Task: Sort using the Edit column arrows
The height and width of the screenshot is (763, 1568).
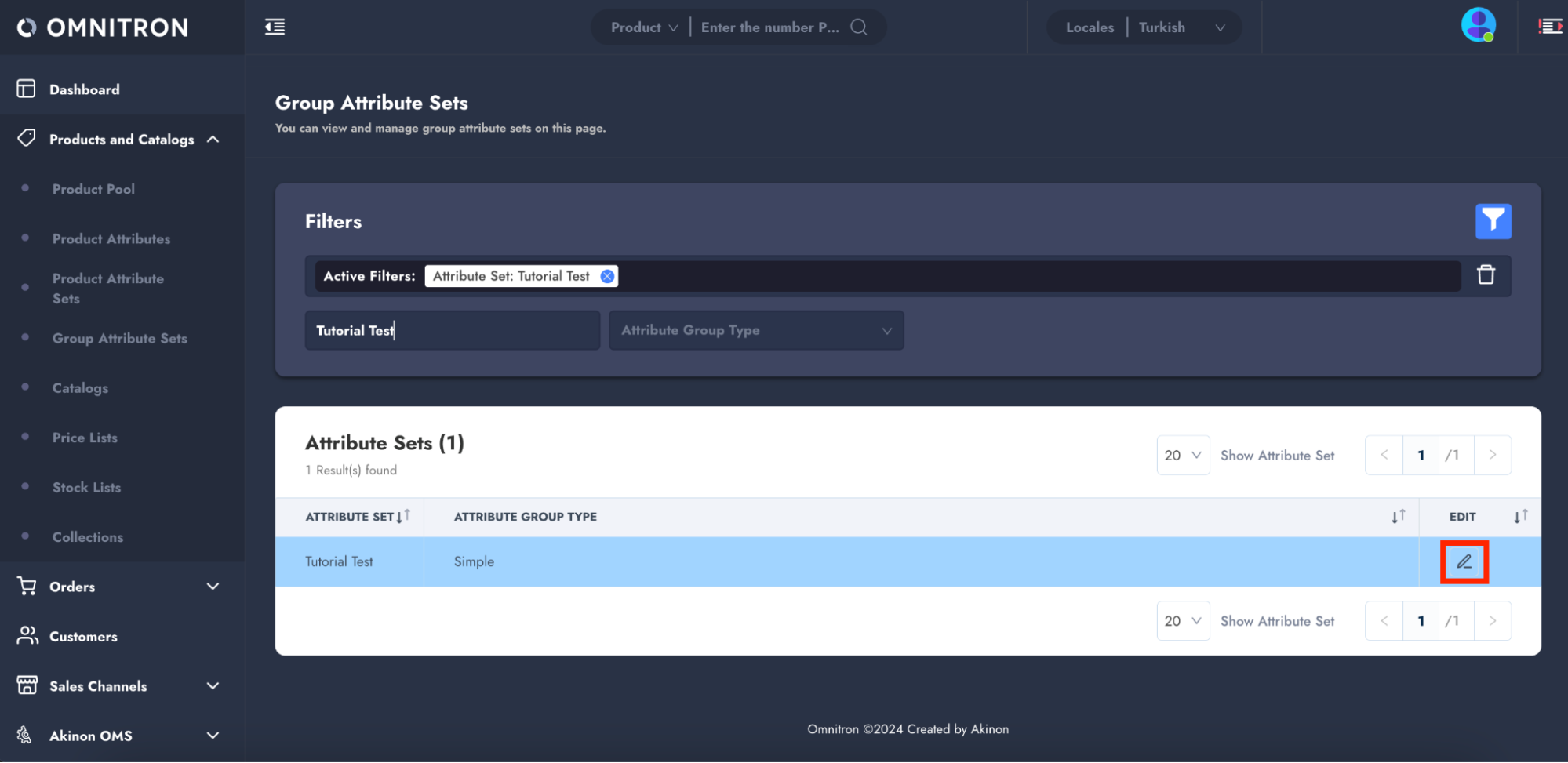Action: tap(1520, 516)
